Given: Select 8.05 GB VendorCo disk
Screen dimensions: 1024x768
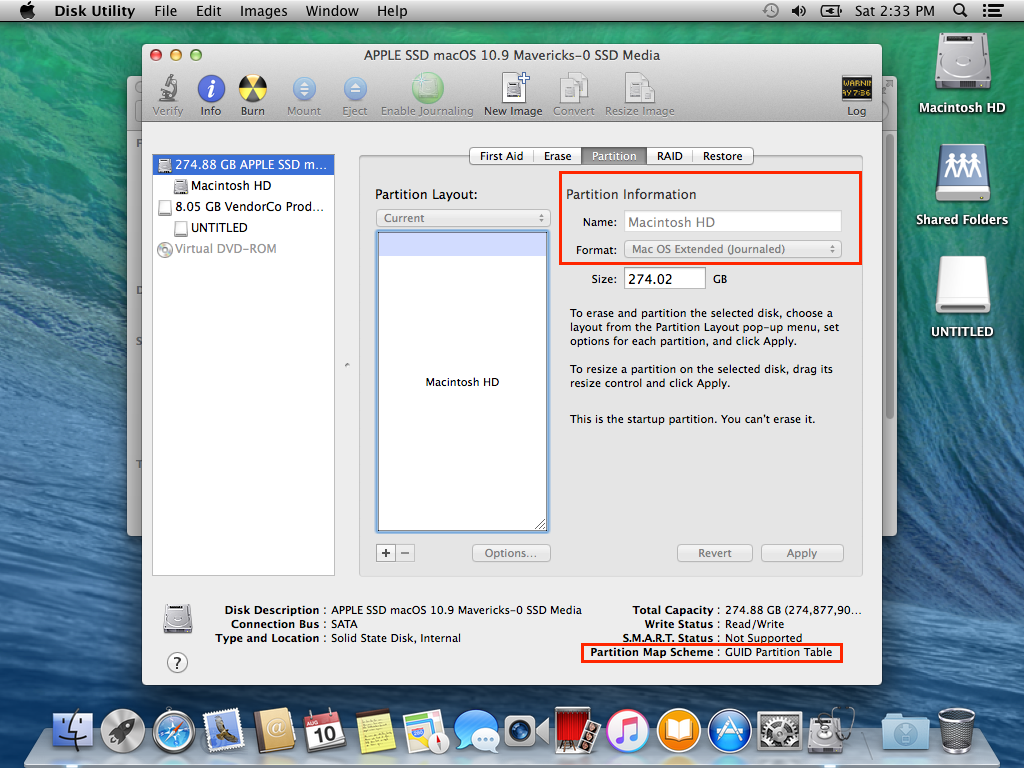Looking at the screenshot, I should (244, 206).
